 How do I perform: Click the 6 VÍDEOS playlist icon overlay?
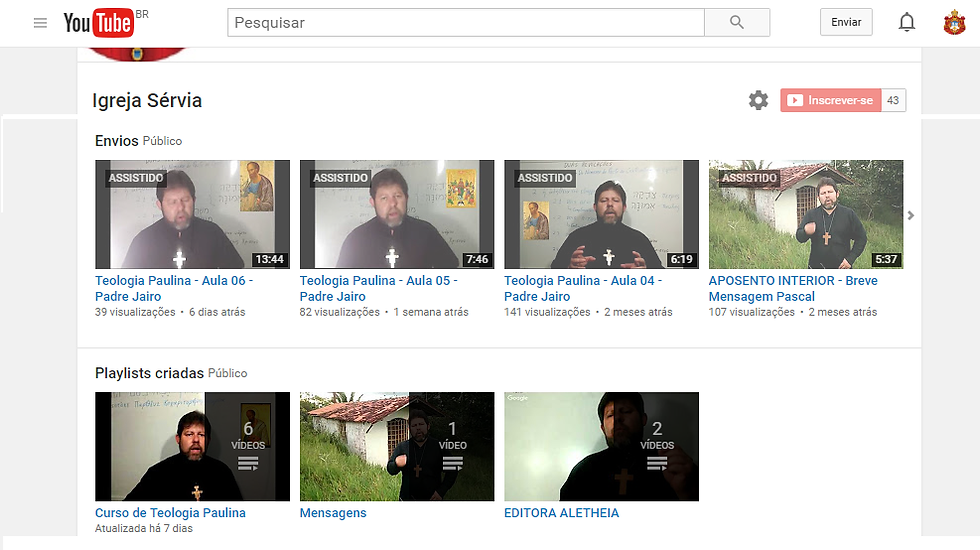pyautogui.click(x=248, y=446)
